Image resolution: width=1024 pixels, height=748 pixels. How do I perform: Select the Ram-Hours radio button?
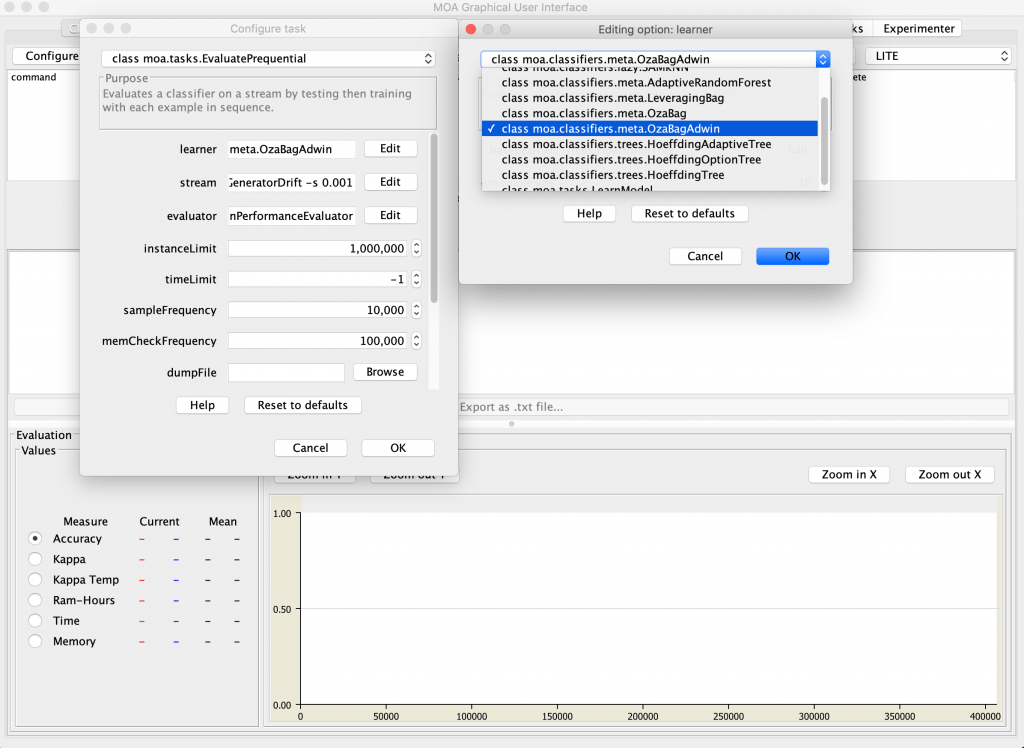(x=35, y=600)
